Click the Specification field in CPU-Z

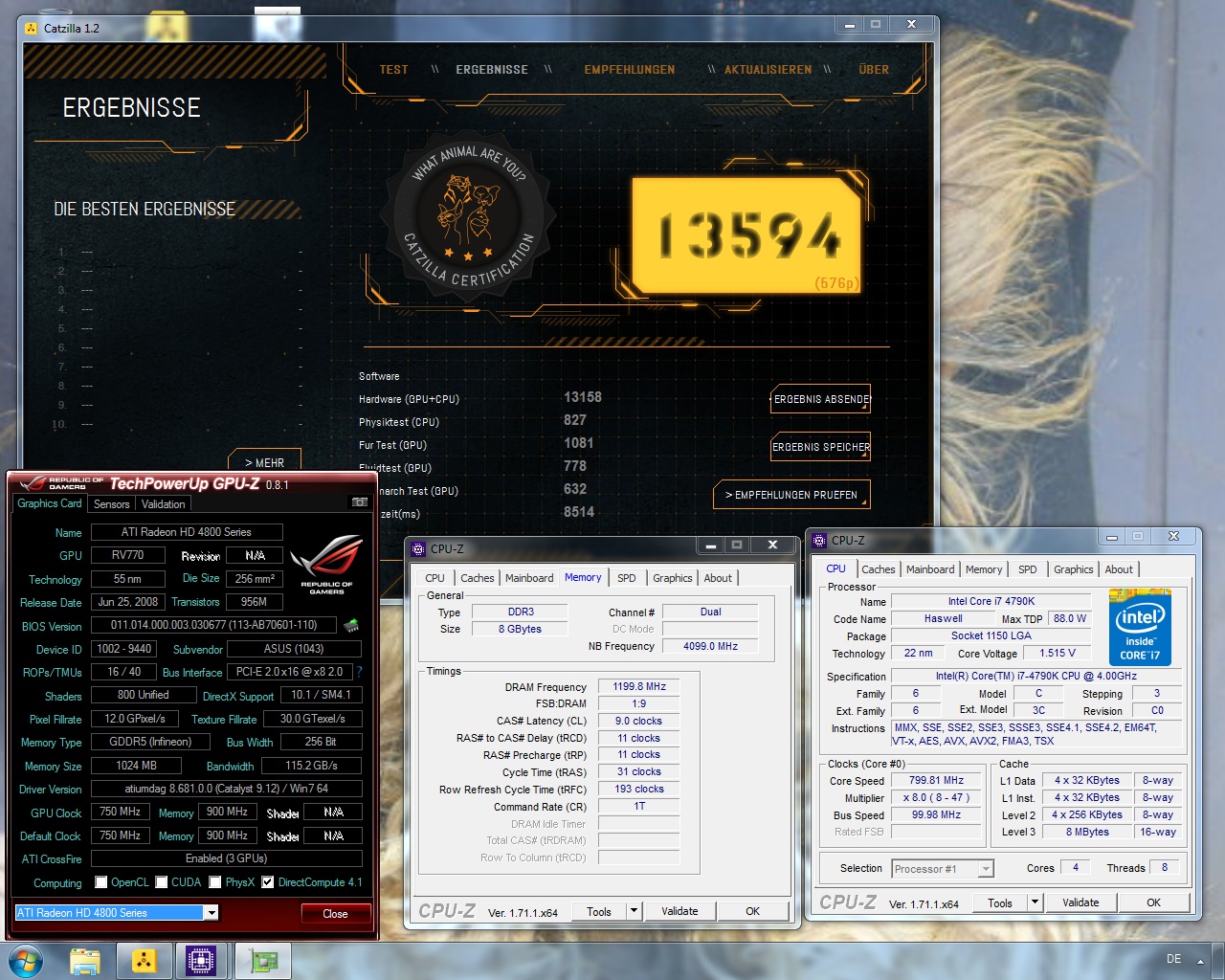tap(1036, 676)
